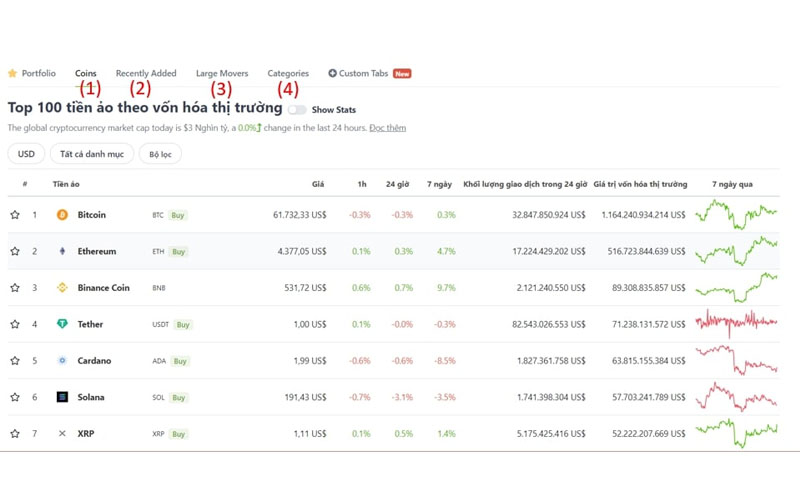
Task: Open Ethereum 7-day sparkline chart
Action: pyautogui.click(x=736, y=251)
